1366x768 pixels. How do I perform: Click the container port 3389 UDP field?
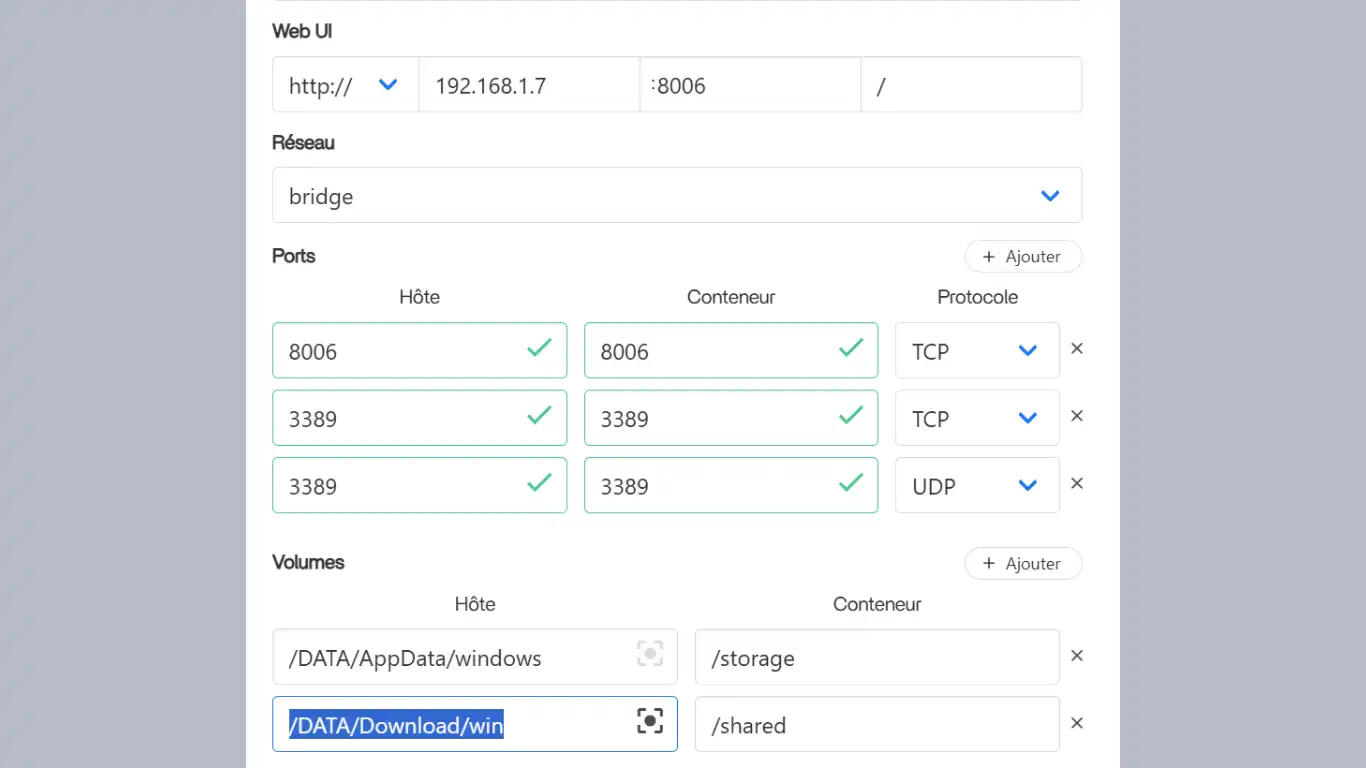712,486
